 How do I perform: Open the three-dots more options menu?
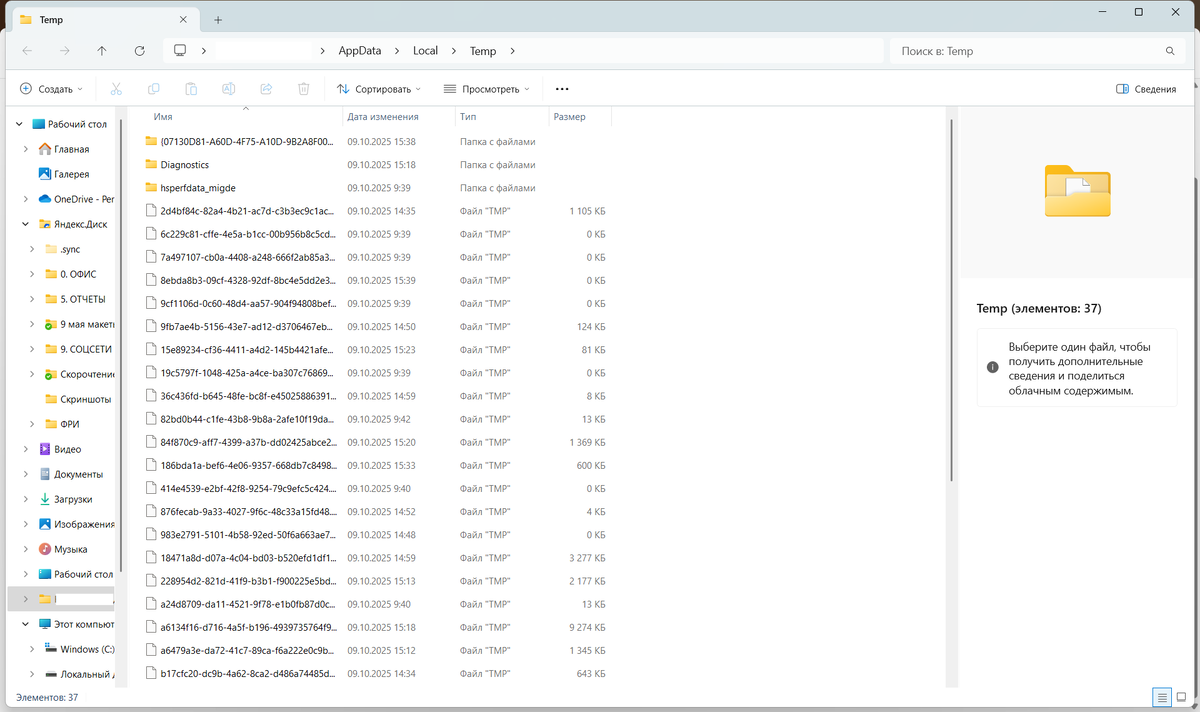[x=562, y=89]
